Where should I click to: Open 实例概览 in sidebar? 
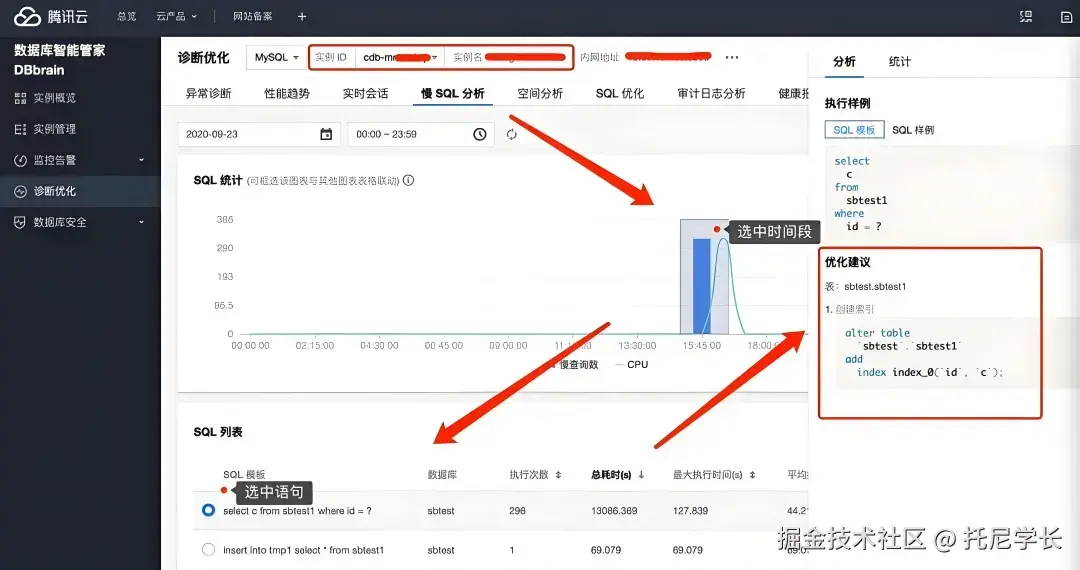[54, 98]
